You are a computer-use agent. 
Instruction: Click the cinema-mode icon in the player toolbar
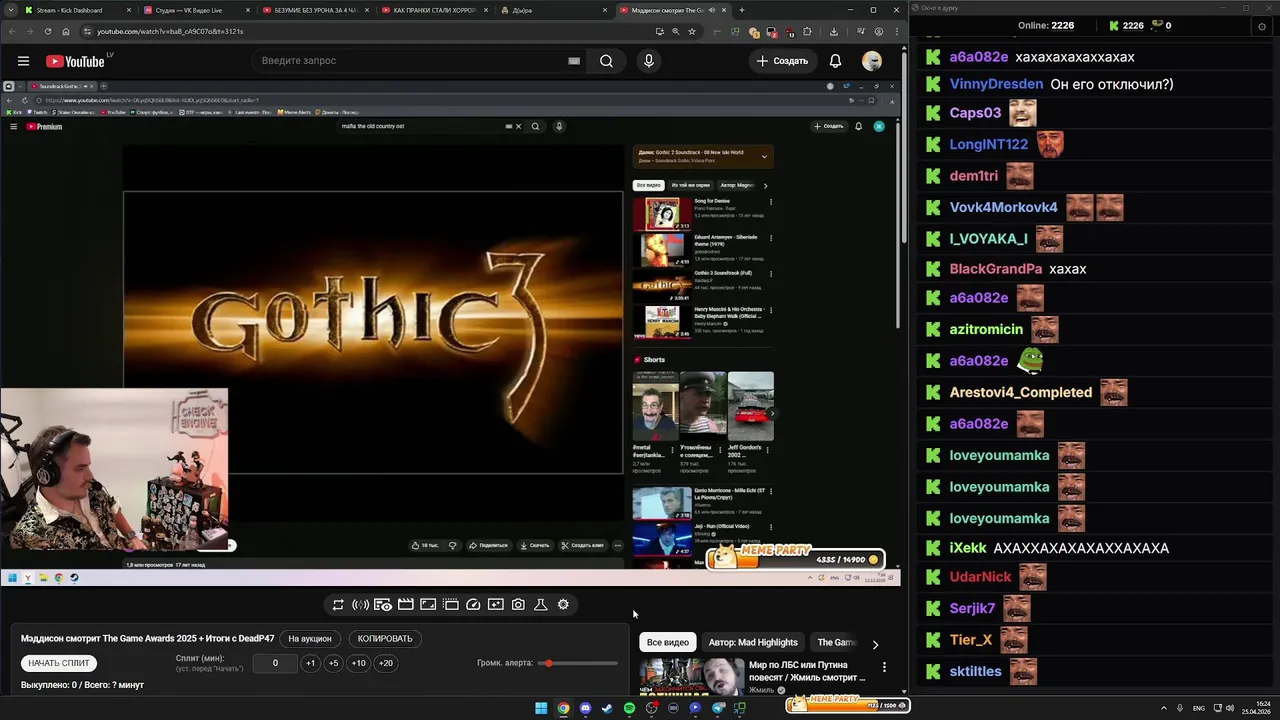click(451, 604)
